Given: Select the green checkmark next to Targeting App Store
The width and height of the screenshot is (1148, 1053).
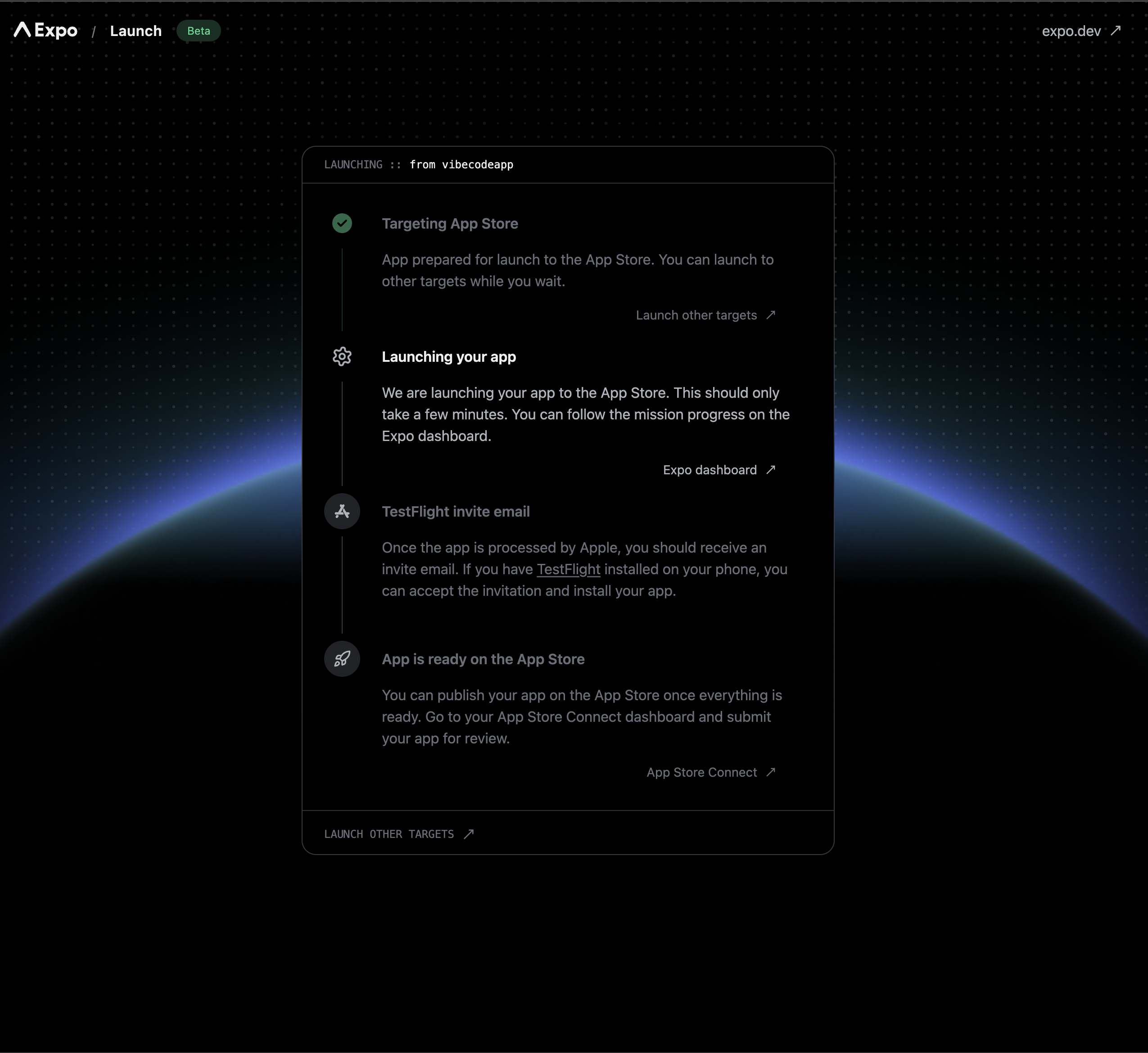Looking at the screenshot, I should click(342, 224).
